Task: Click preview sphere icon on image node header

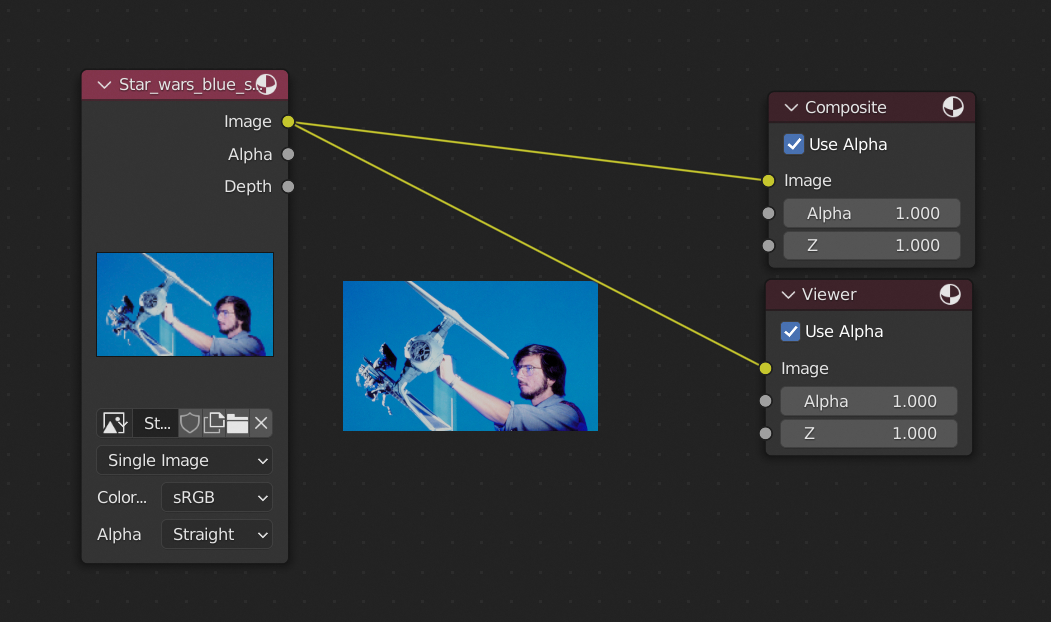Action: pos(266,84)
